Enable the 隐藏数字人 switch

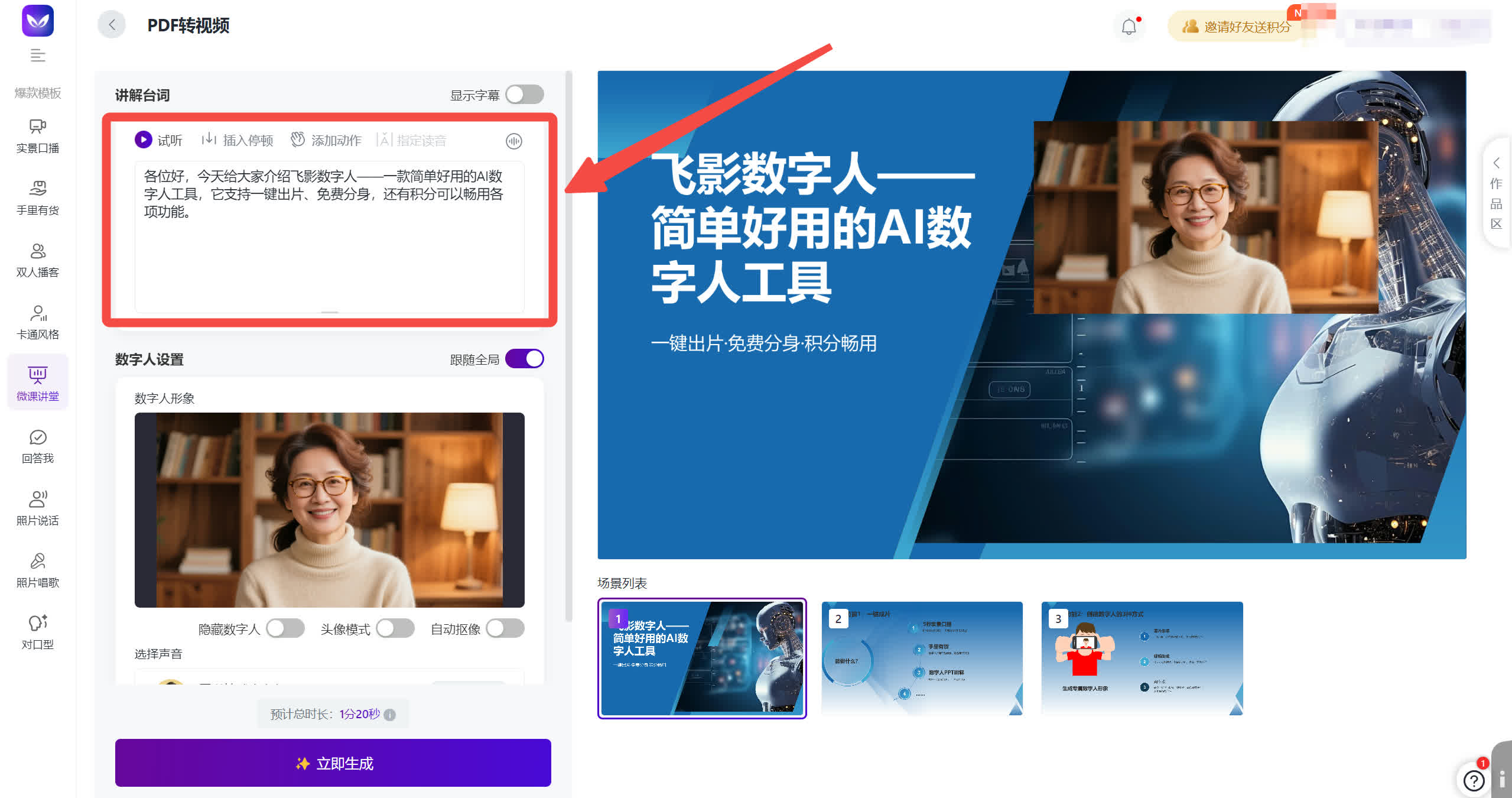[285, 628]
